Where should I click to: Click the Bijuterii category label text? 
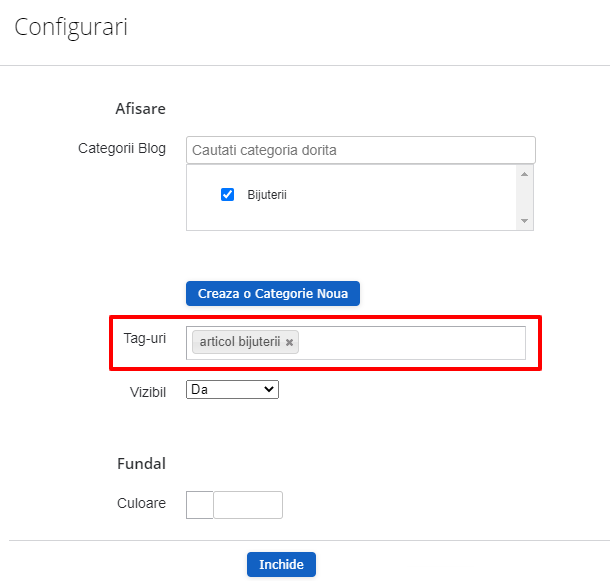(x=267, y=194)
